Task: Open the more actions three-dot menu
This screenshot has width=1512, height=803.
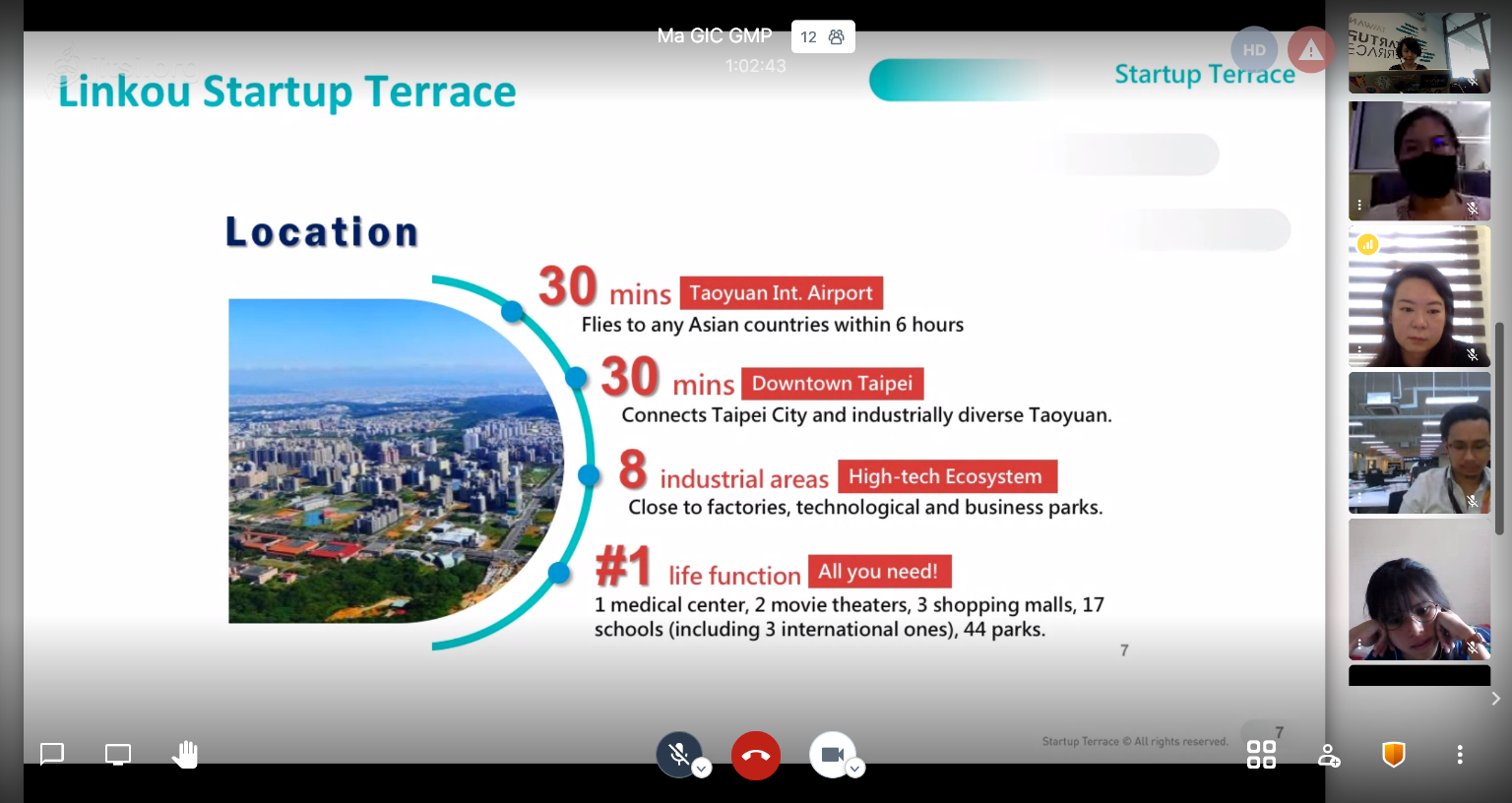Action: [x=1460, y=755]
